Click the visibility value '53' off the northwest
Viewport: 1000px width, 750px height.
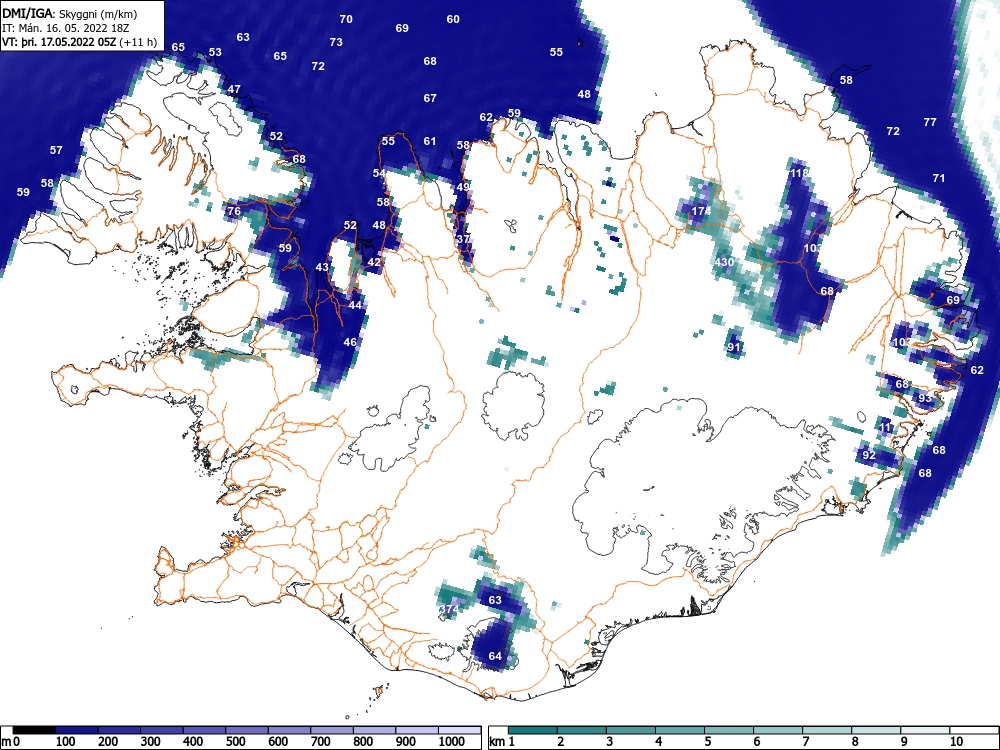[215, 52]
